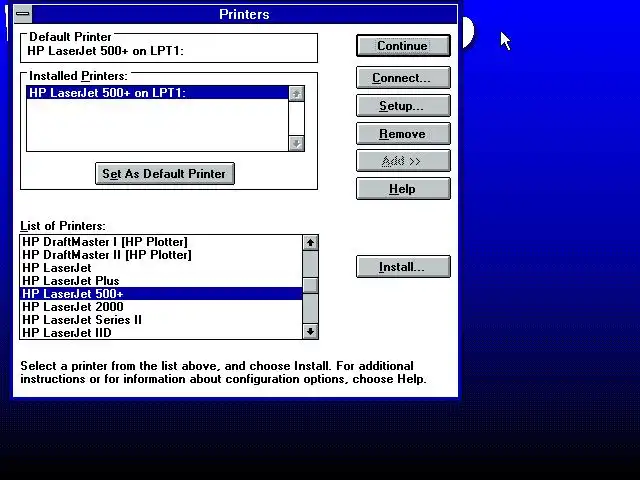The height and width of the screenshot is (480, 640).
Task: Open the Printers window control menu box
Action: (x=23, y=14)
